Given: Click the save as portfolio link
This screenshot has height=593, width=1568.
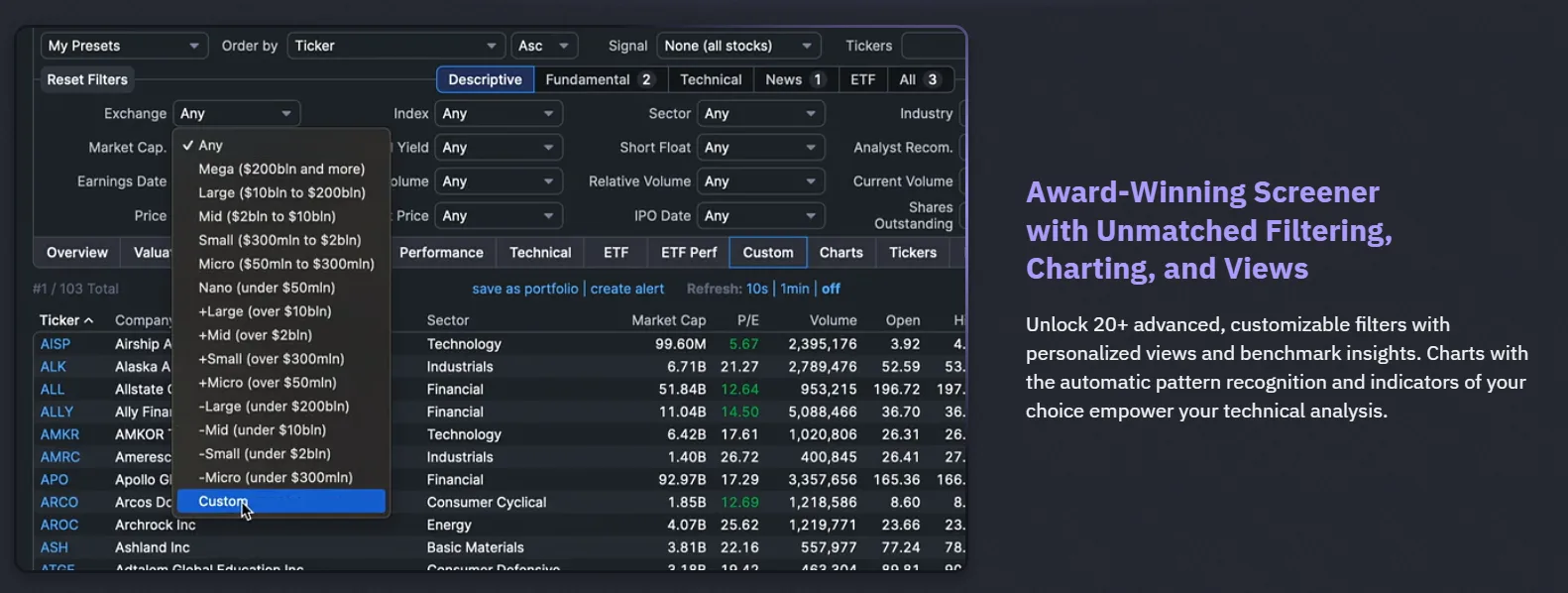Looking at the screenshot, I should pyautogui.click(x=525, y=289).
